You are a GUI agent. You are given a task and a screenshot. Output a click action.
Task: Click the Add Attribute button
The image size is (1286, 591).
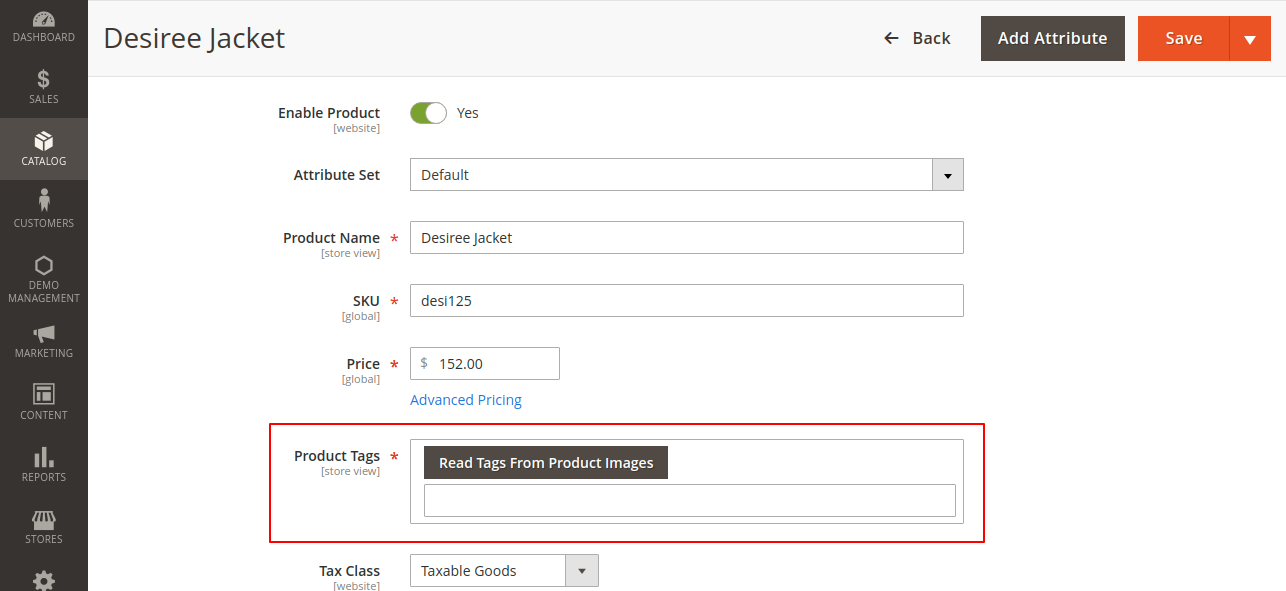1052,39
